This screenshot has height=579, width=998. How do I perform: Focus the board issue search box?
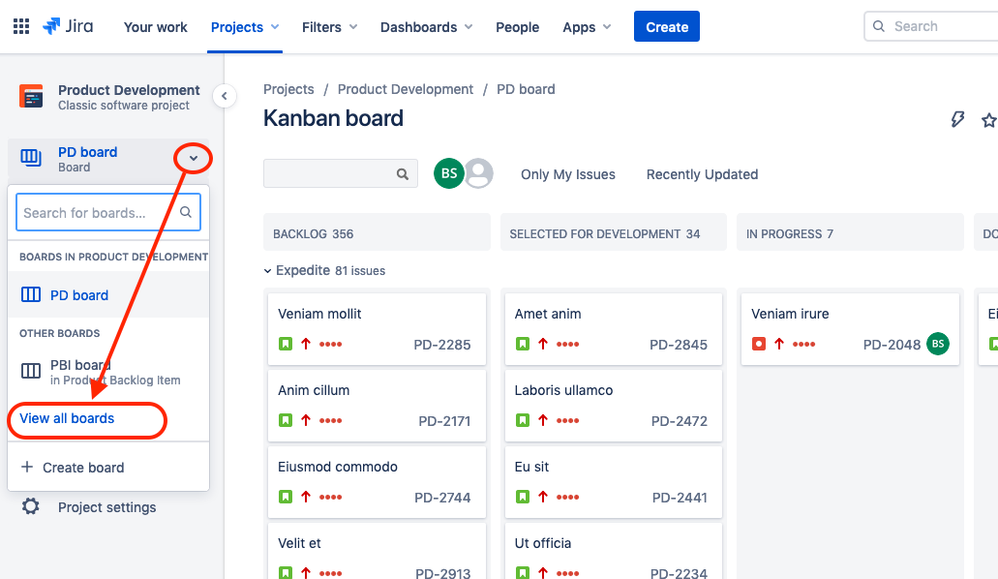coord(341,174)
